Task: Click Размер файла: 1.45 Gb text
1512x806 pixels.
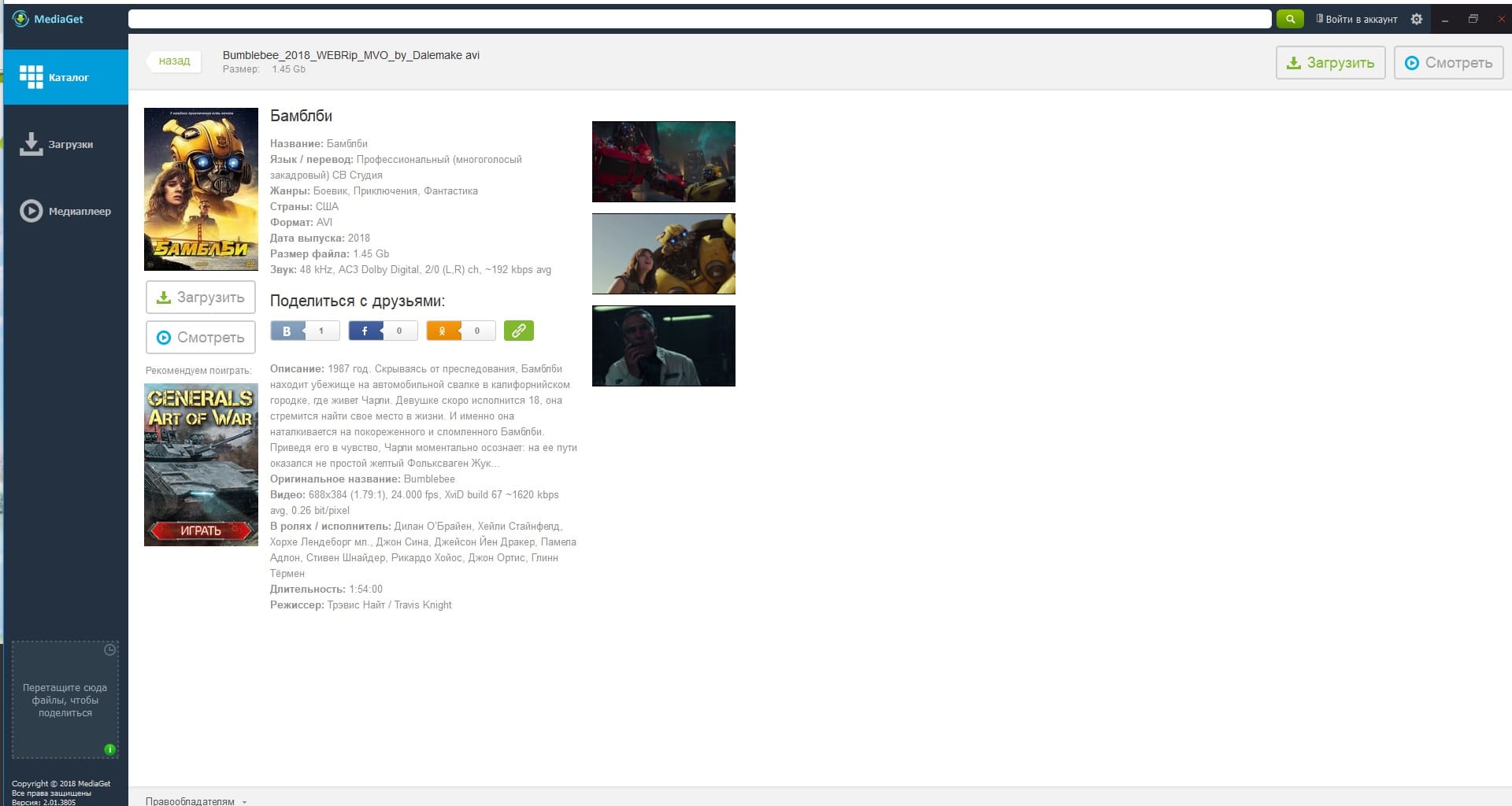Action: [x=329, y=253]
